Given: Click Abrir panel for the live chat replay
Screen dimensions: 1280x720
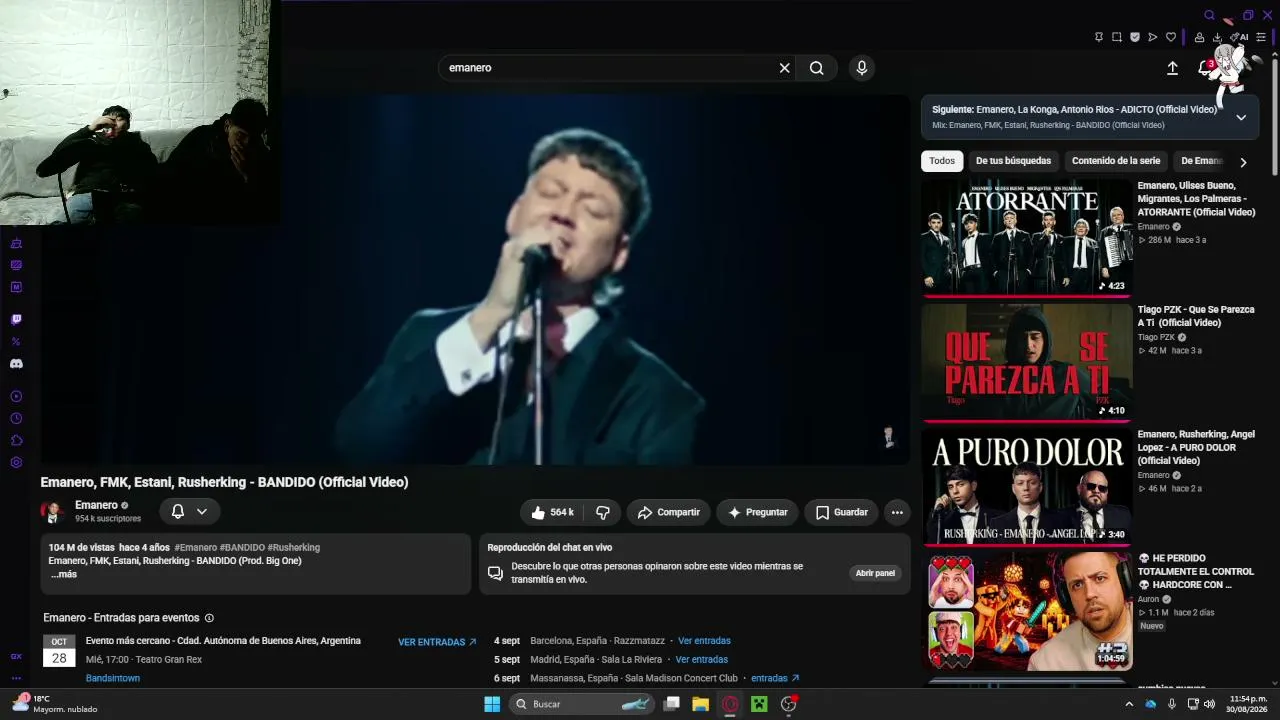Looking at the screenshot, I should [x=875, y=573].
